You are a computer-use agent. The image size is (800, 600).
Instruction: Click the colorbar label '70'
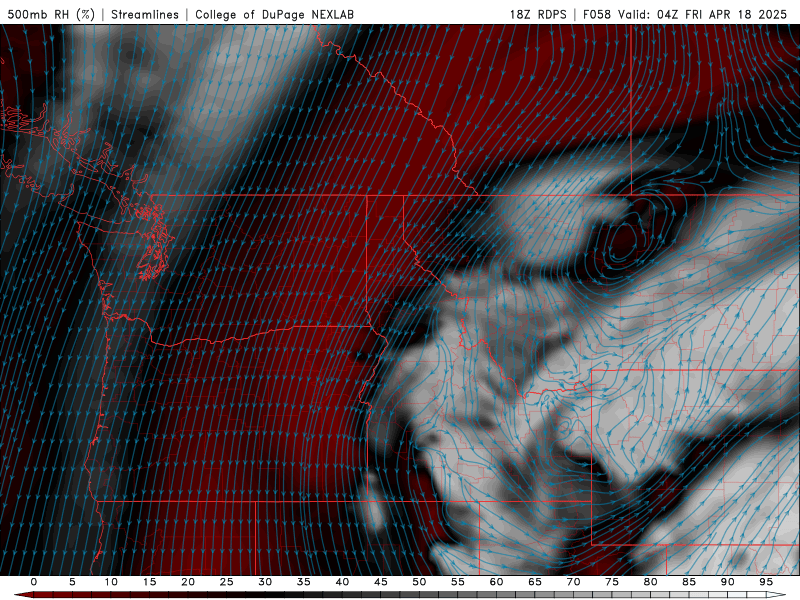pos(573,582)
